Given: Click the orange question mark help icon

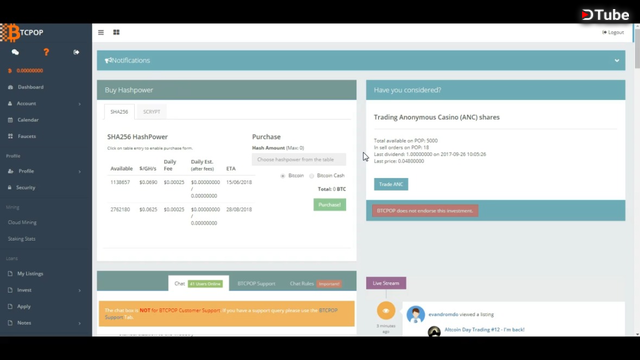Looking at the screenshot, I should click(x=46, y=52).
